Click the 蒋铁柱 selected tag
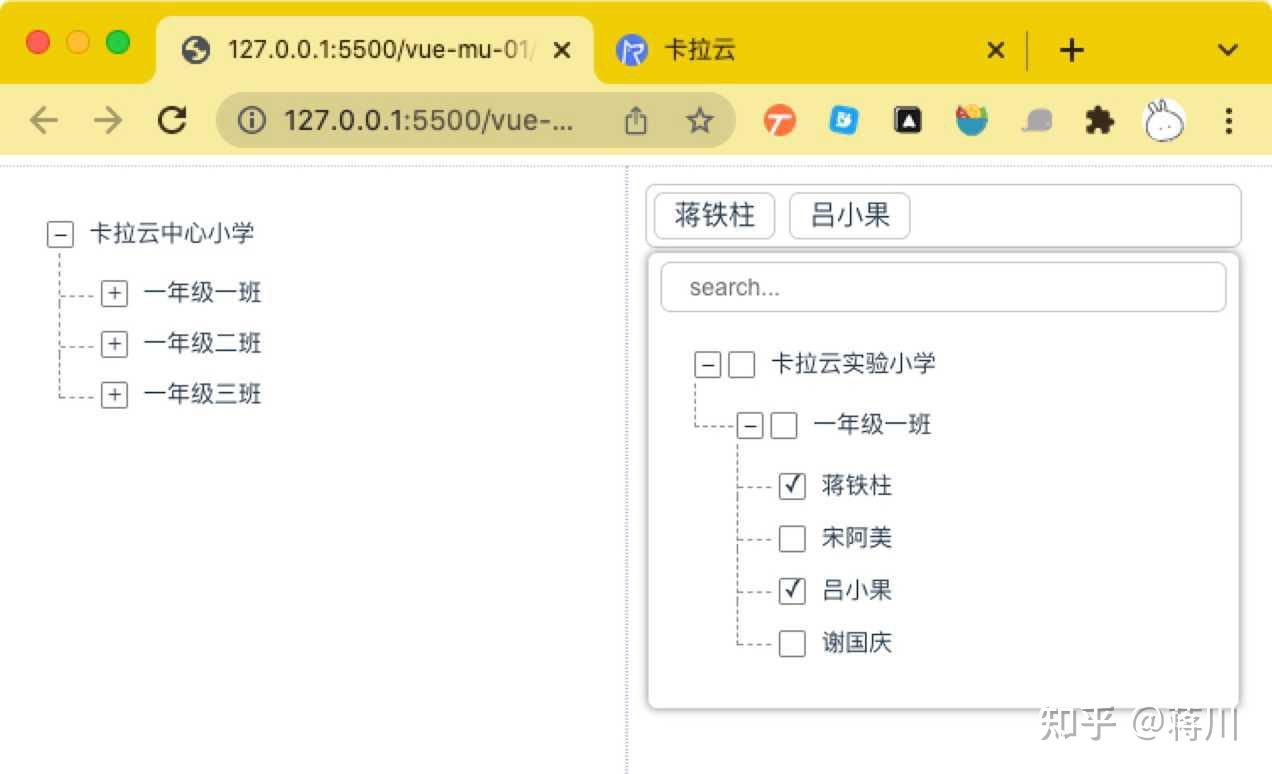 [x=712, y=215]
